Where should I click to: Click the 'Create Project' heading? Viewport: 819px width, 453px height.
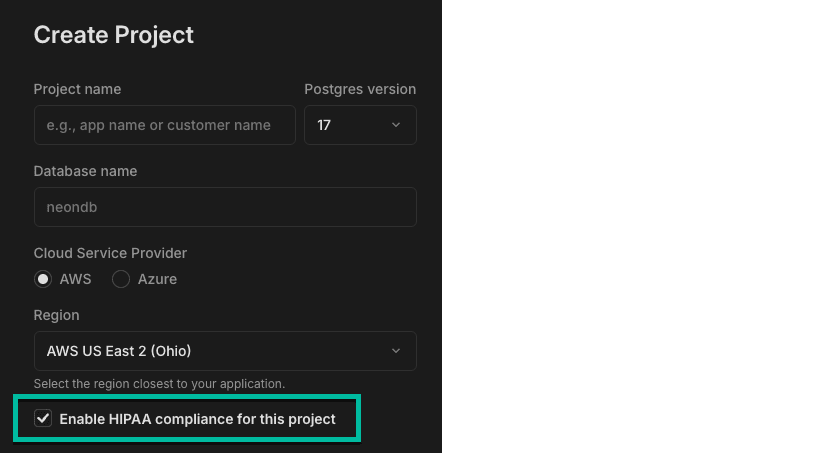(114, 35)
